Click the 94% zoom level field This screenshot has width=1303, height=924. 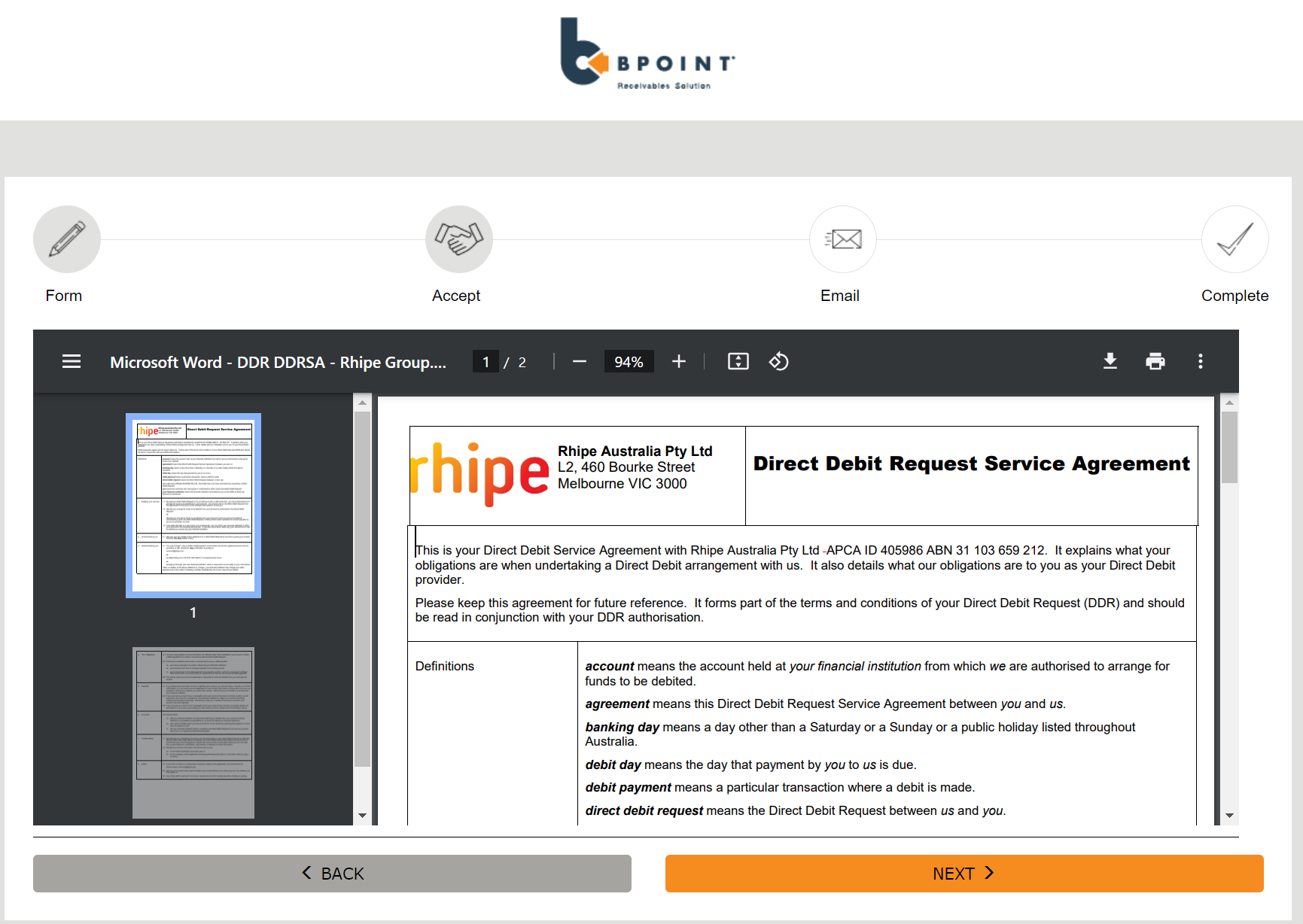pos(629,362)
